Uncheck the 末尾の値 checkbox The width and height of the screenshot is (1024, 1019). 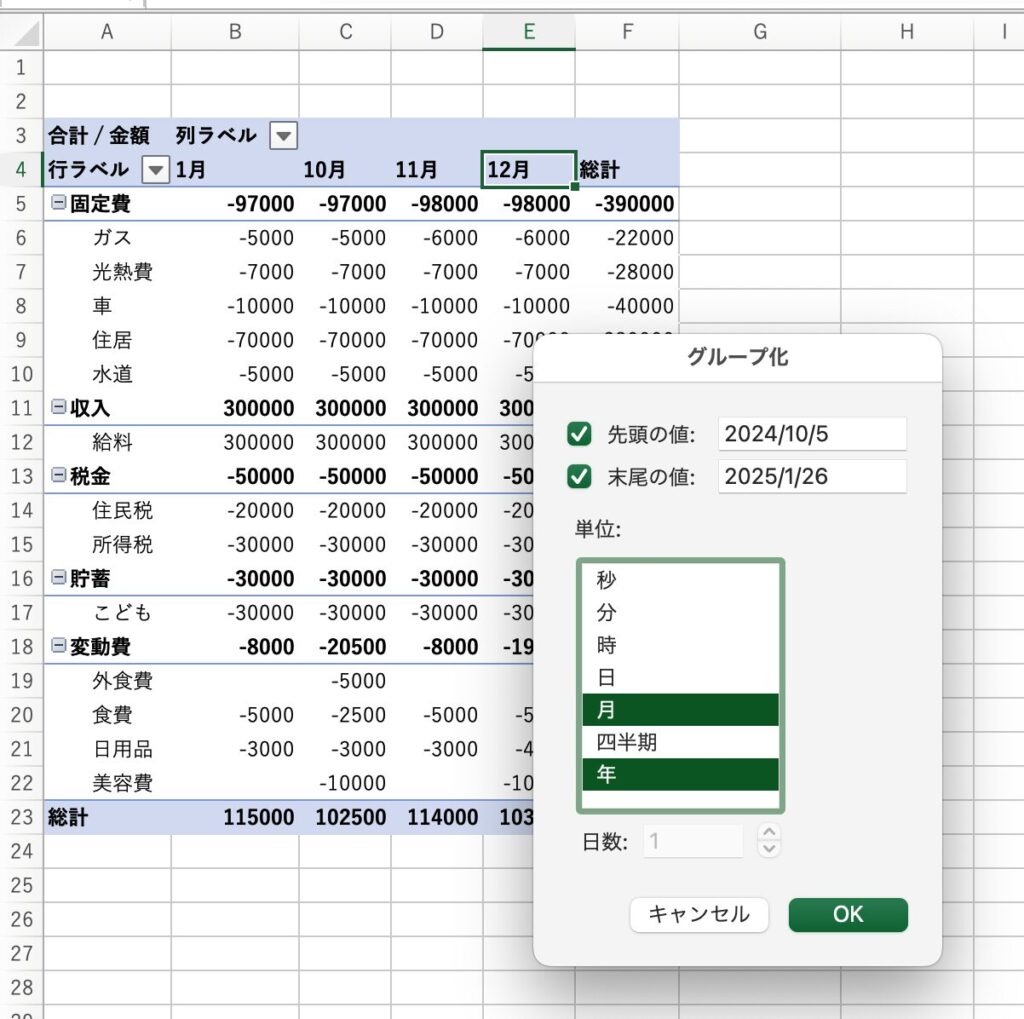point(579,476)
